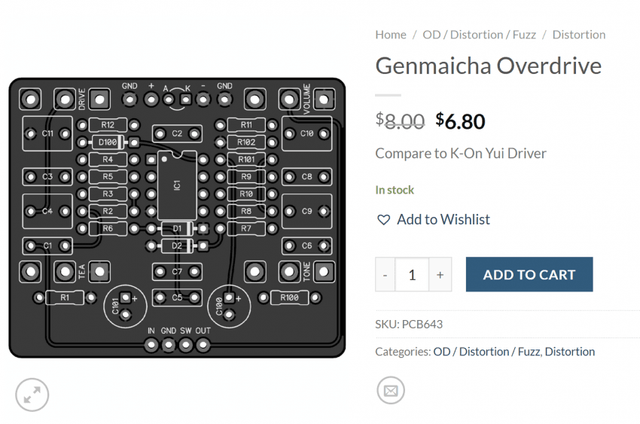Go to Home in the breadcrumb
Image resolution: width=640 pixels, height=424 pixels.
[x=390, y=34]
